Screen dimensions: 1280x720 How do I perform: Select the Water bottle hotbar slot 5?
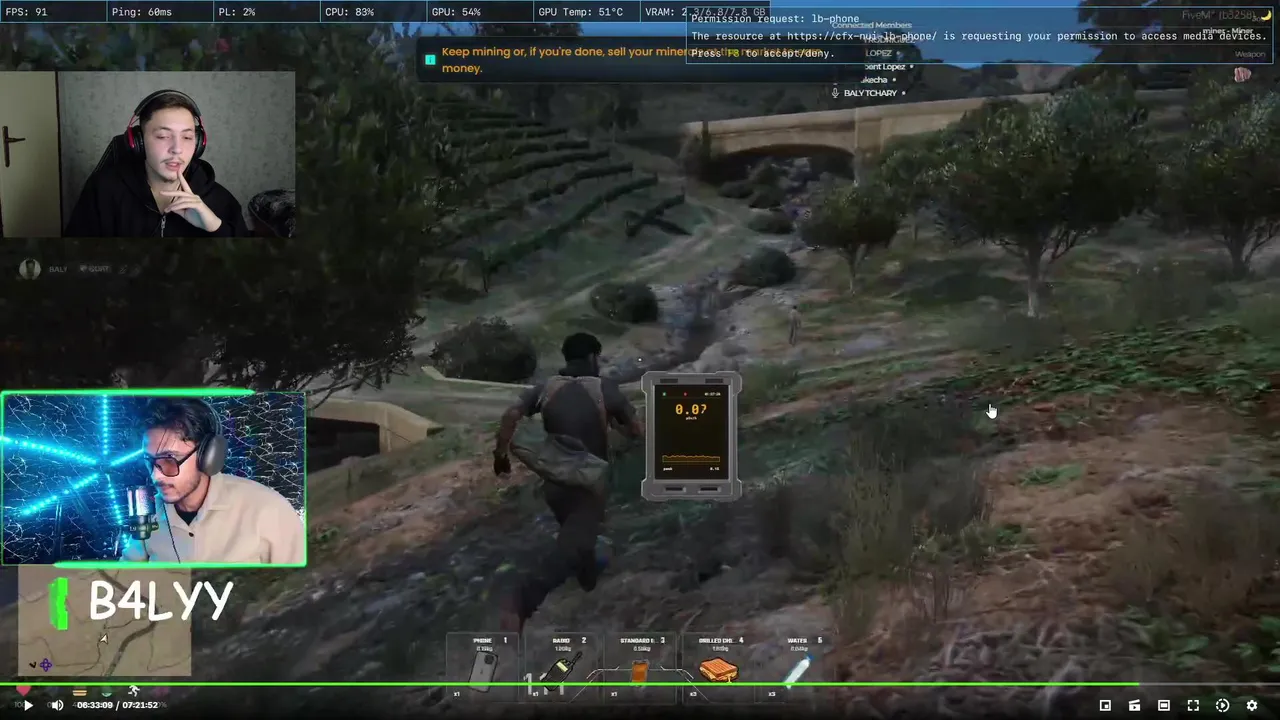coord(797,666)
